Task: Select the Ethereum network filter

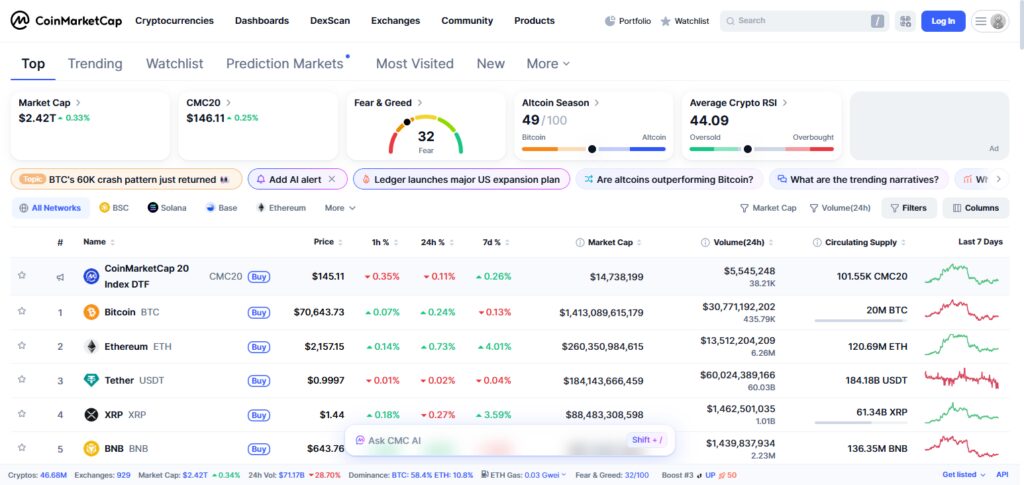Action: [x=281, y=208]
